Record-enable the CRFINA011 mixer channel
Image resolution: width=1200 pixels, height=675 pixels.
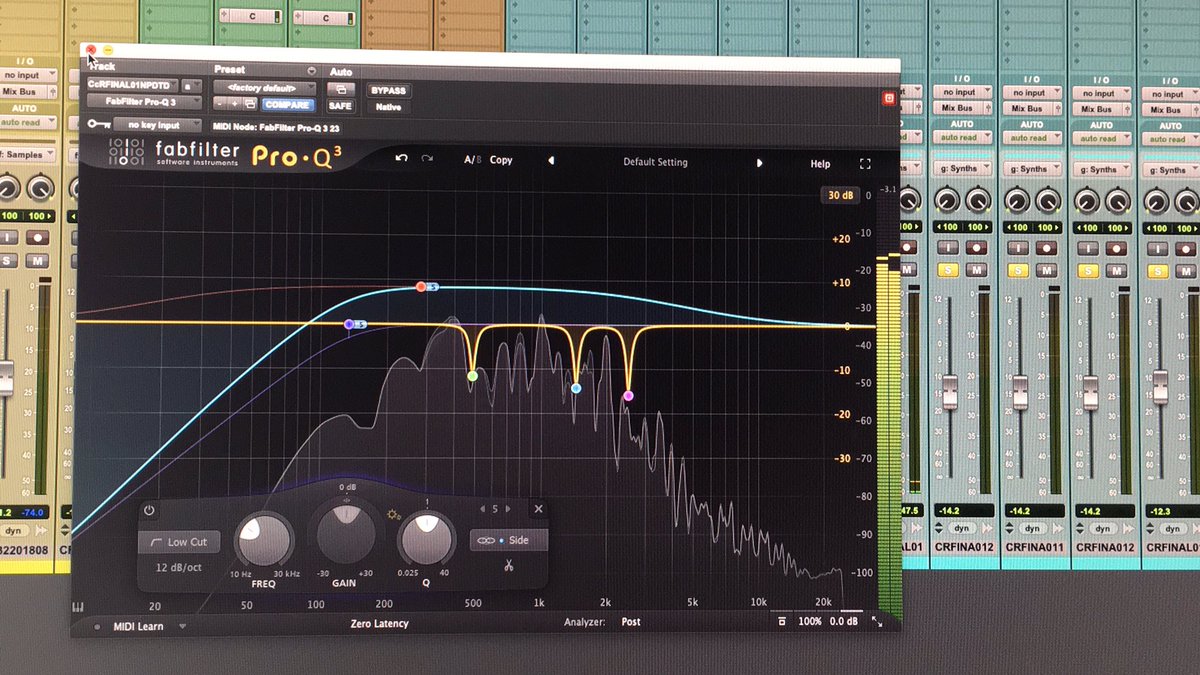pyautogui.click(x=1045, y=247)
